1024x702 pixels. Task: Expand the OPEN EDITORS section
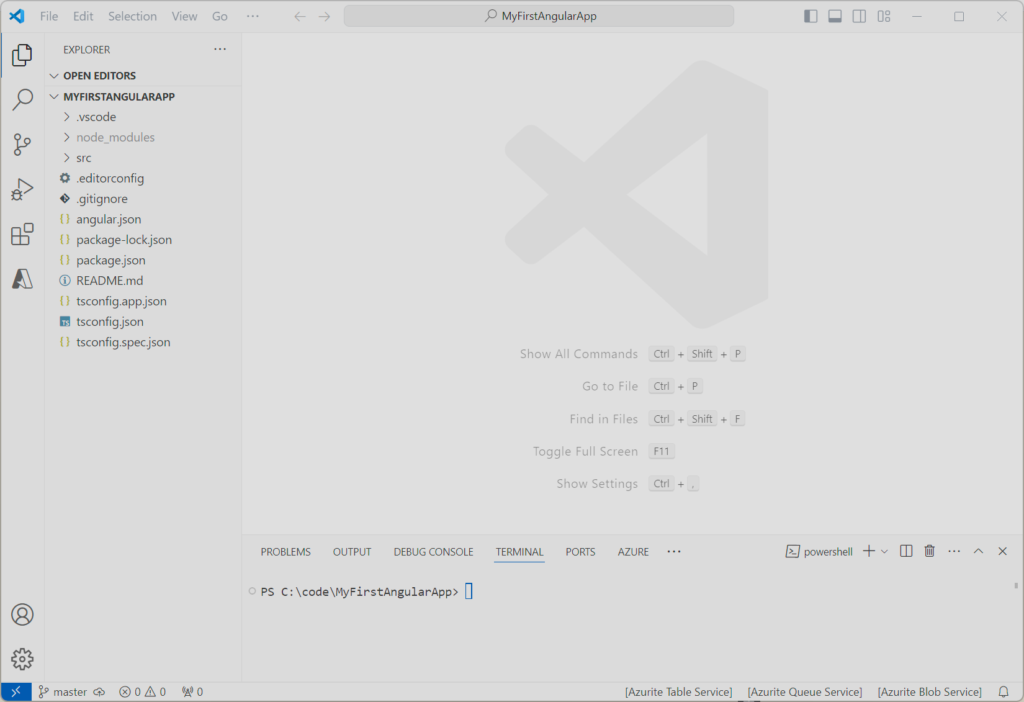point(99,76)
